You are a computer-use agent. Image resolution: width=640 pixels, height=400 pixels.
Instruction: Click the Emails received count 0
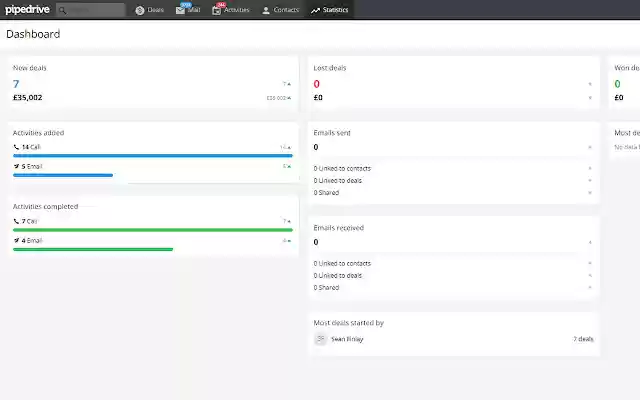316,242
